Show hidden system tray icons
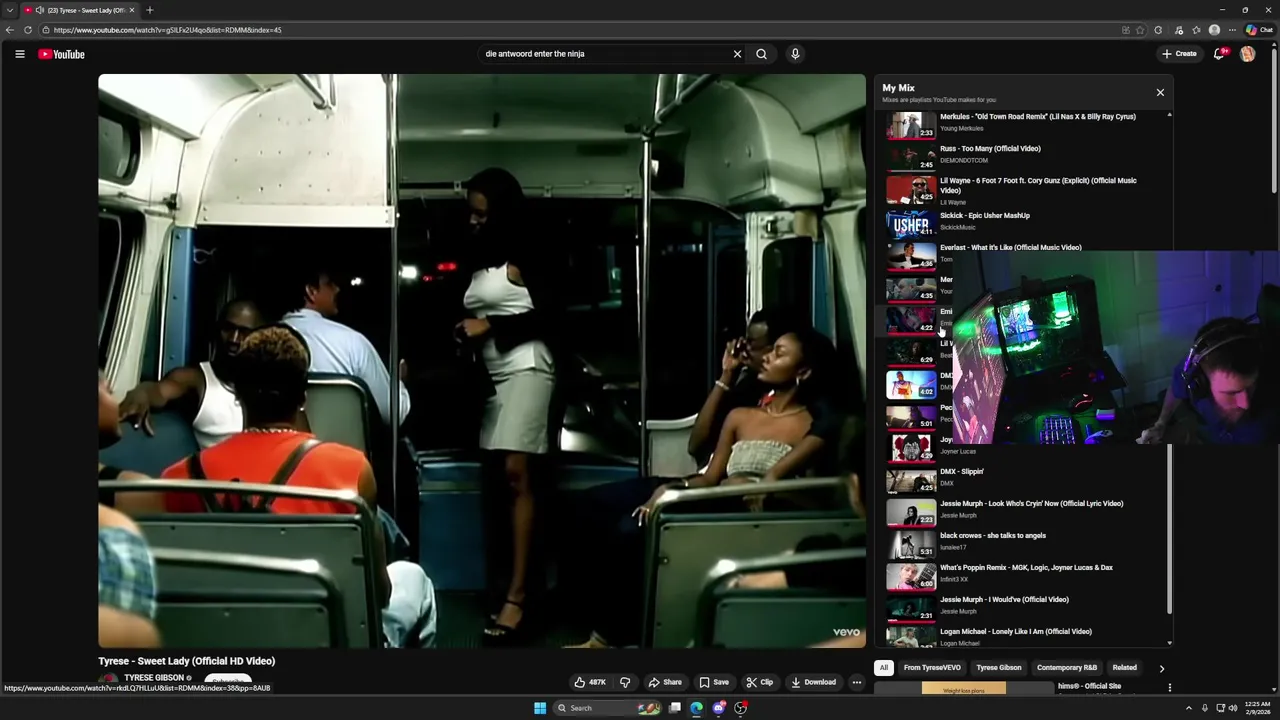The image size is (1280, 720). (x=1188, y=708)
